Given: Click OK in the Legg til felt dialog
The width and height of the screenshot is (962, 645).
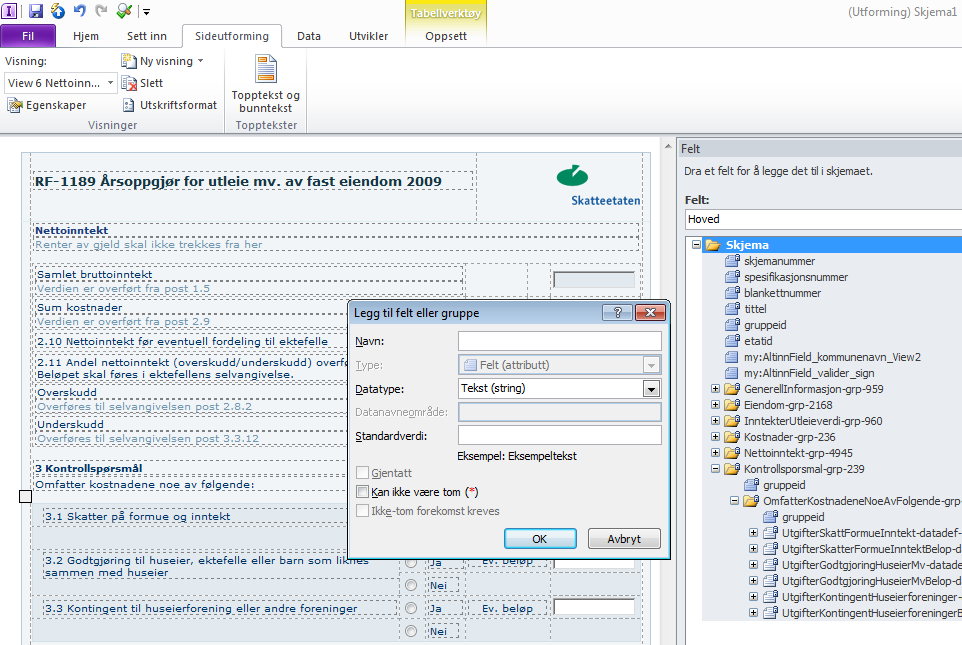Looking at the screenshot, I should 540,539.
